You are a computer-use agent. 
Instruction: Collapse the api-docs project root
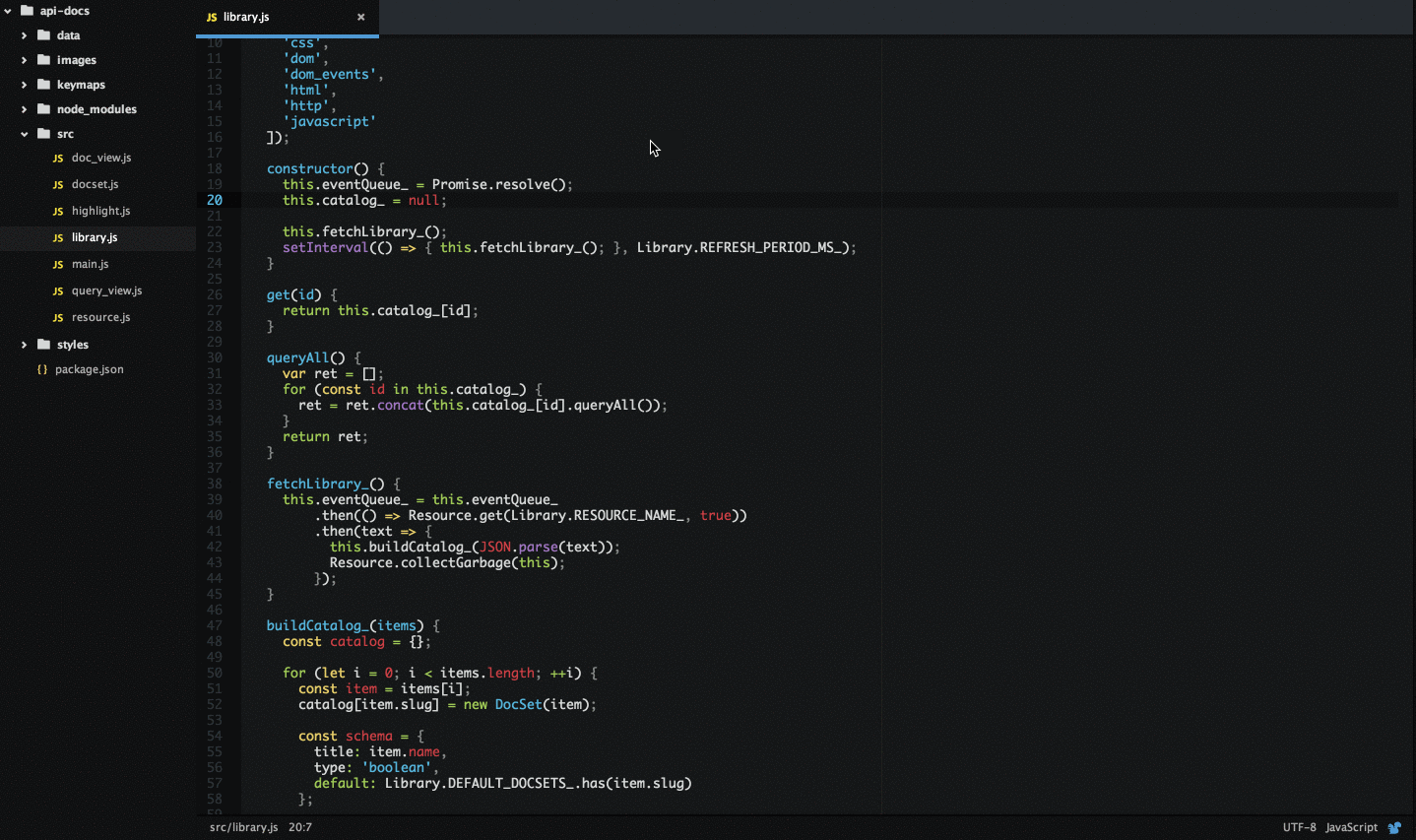8,11
